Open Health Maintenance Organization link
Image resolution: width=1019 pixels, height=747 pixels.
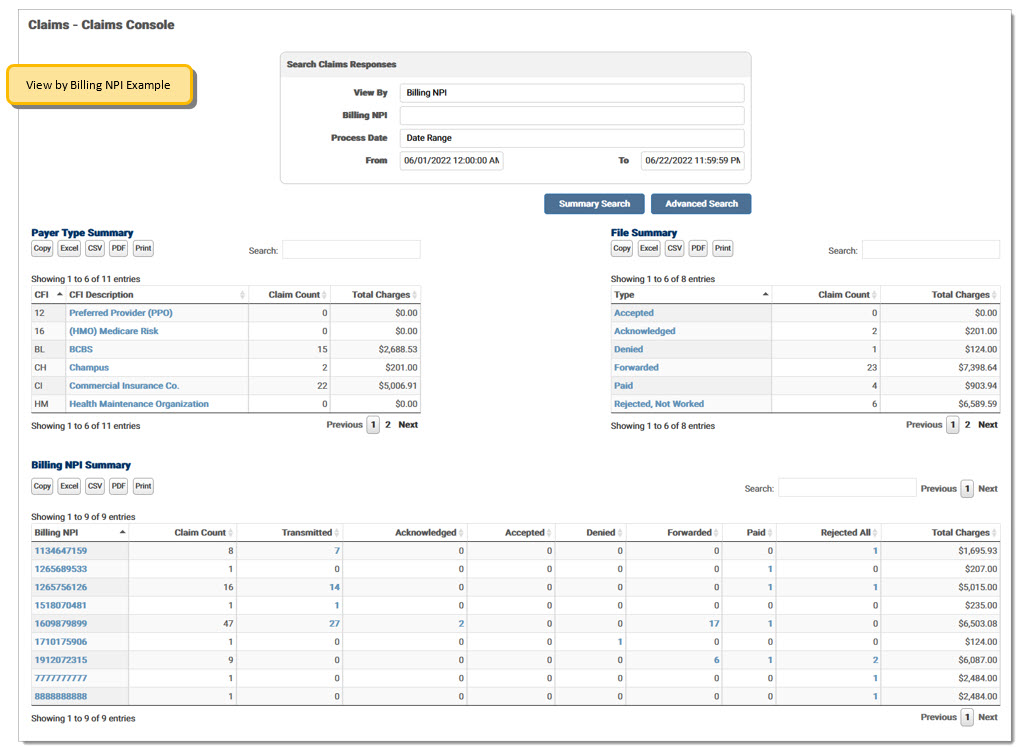pos(139,404)
